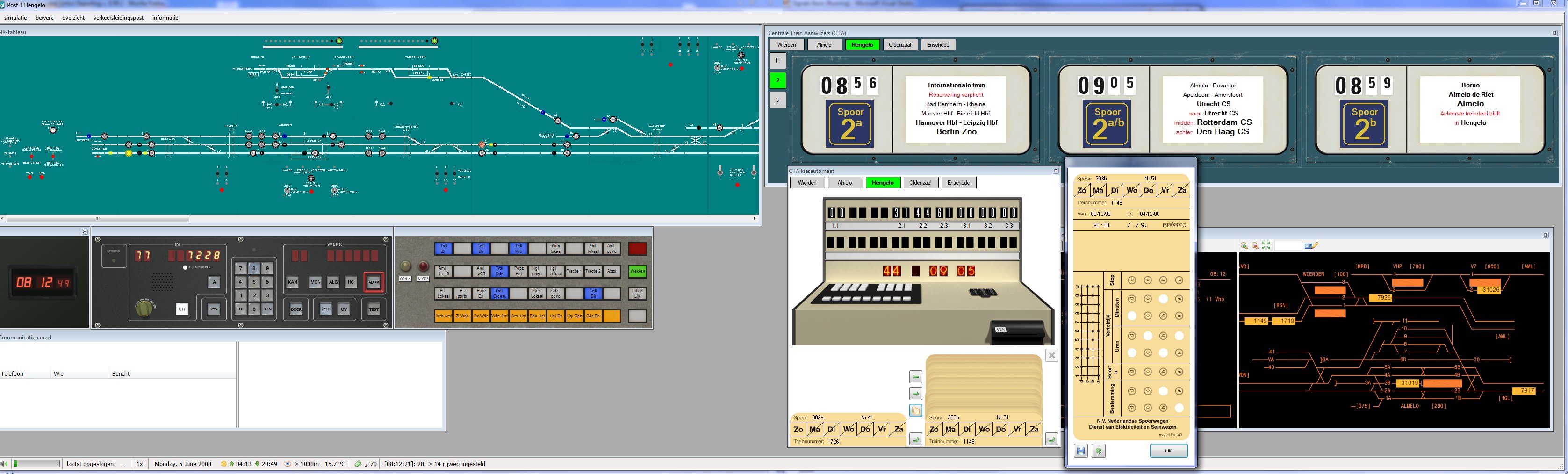Select Almelo station in CTA panel
Screen dimensions: 1568x474
click(x=824, y=44)
